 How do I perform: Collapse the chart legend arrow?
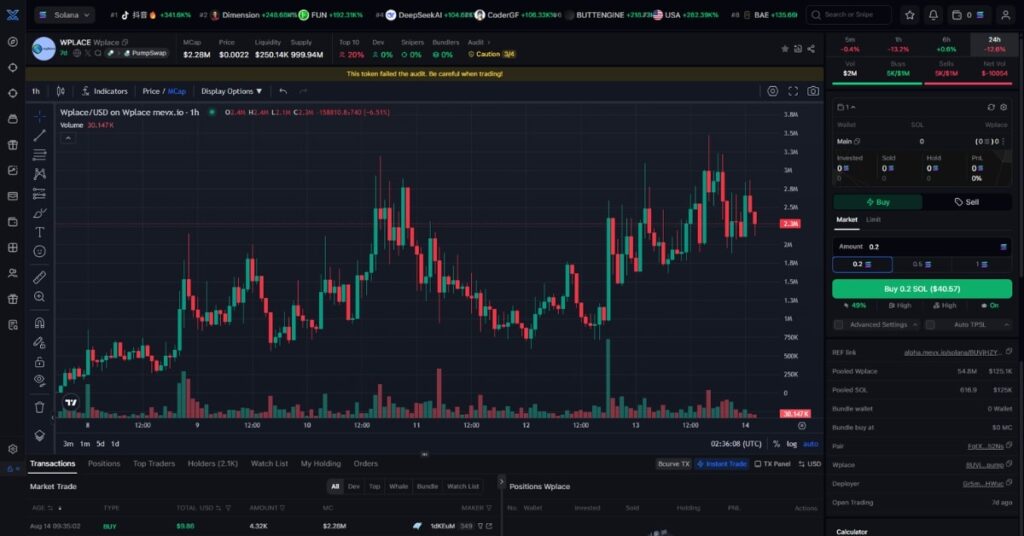(68, 138)
